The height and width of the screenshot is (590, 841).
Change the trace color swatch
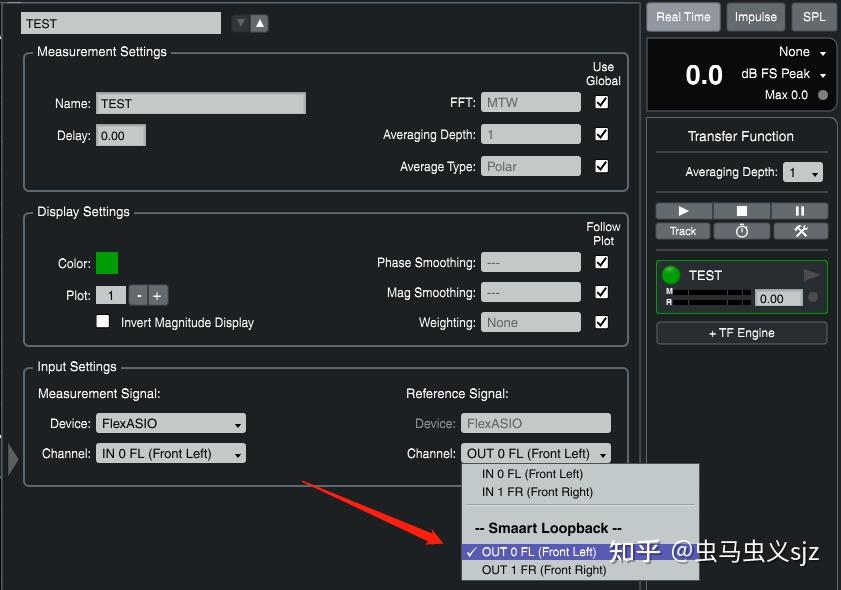click(108, 263)
